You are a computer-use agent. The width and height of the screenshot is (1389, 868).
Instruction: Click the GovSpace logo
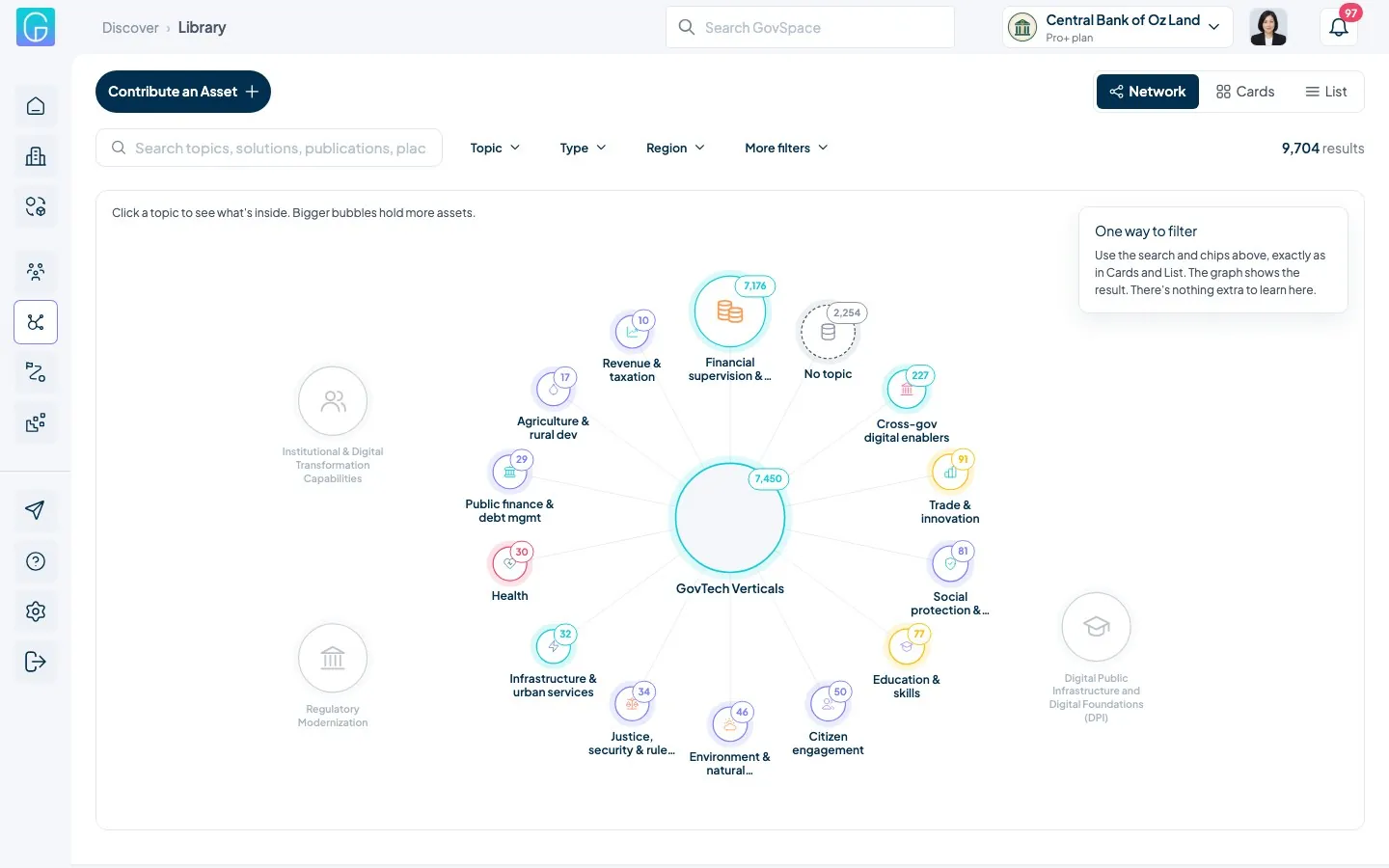tap(36, 27)
